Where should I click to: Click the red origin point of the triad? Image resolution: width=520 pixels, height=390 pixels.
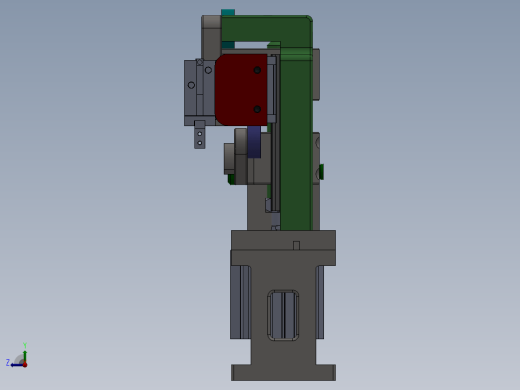[25, 365]
